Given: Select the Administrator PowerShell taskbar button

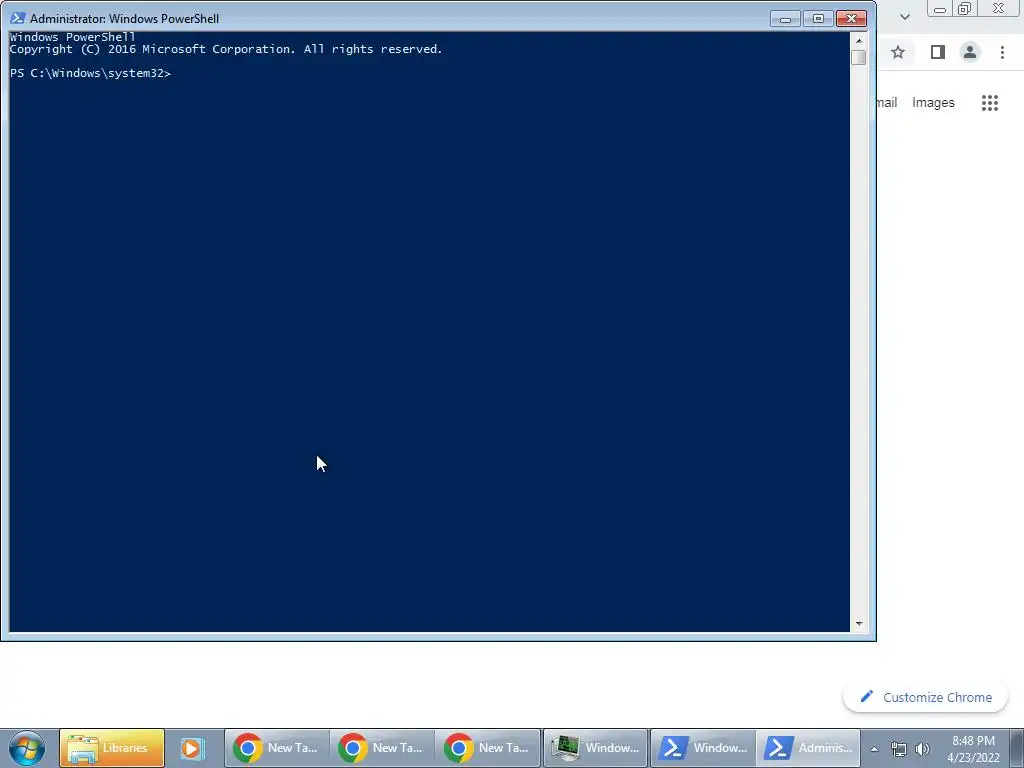Looking at the screenshot, I should (809, 748).
